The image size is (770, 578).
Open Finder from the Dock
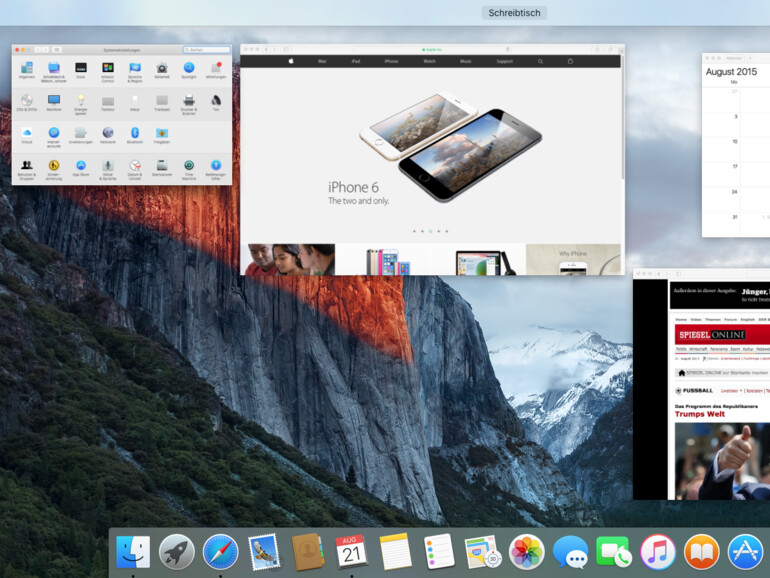133,552
